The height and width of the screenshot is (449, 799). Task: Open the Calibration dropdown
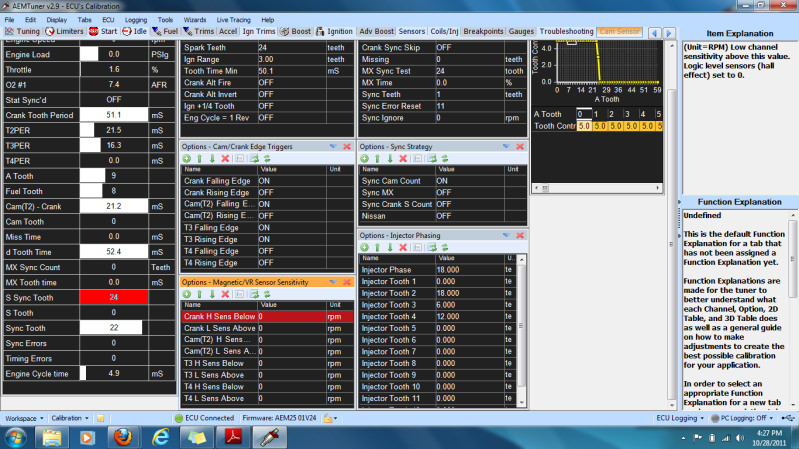coord(70,418)
